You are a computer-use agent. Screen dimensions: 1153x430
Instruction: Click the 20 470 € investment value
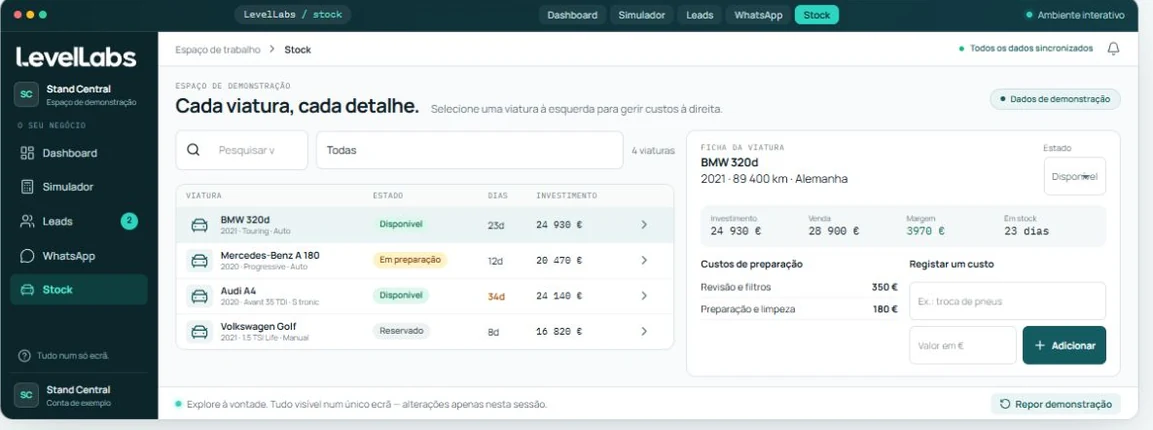pyautogui.click(x=559, y=260)
